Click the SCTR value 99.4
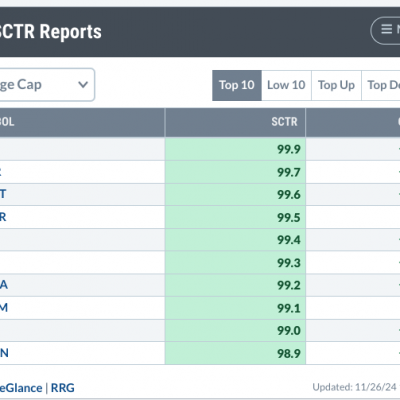The height and width of the screenshot is (400, 400). pos(289,240)
